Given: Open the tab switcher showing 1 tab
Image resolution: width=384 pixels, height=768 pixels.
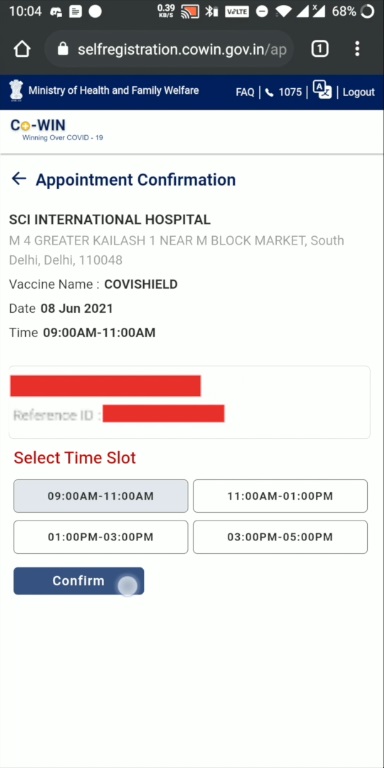Looking at the screenshot, I should [319, 48].
